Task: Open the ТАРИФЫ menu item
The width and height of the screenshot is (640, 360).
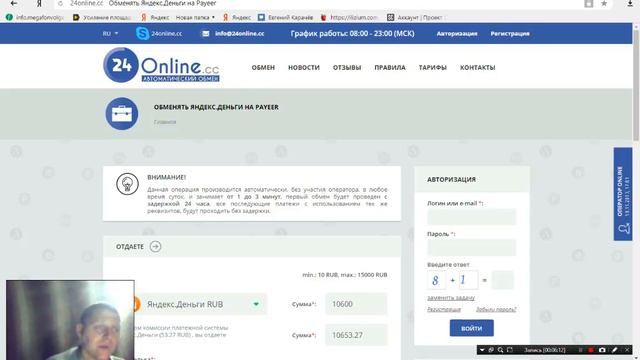Action: click(433, 67)
